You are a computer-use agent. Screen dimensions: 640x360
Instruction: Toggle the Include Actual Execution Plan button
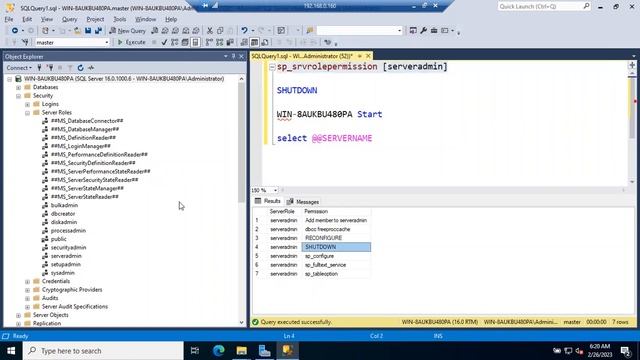click(209, 42)
